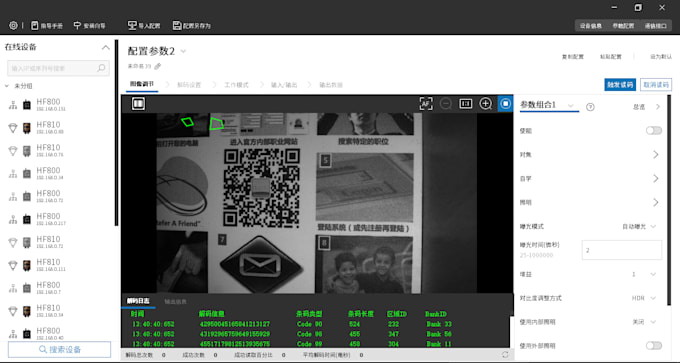
Task: Click the 粘贴配置 paste configuration link
Action: point(611,57)
